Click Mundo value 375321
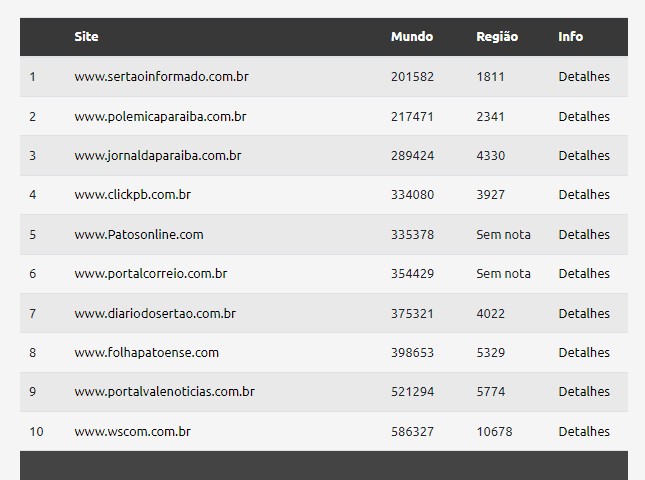Viewport: 645px width, 480px height. pos(412,313)
